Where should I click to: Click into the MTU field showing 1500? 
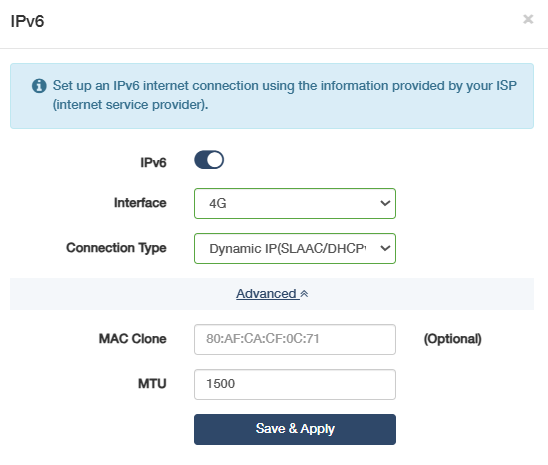click(x=295, y=384)
